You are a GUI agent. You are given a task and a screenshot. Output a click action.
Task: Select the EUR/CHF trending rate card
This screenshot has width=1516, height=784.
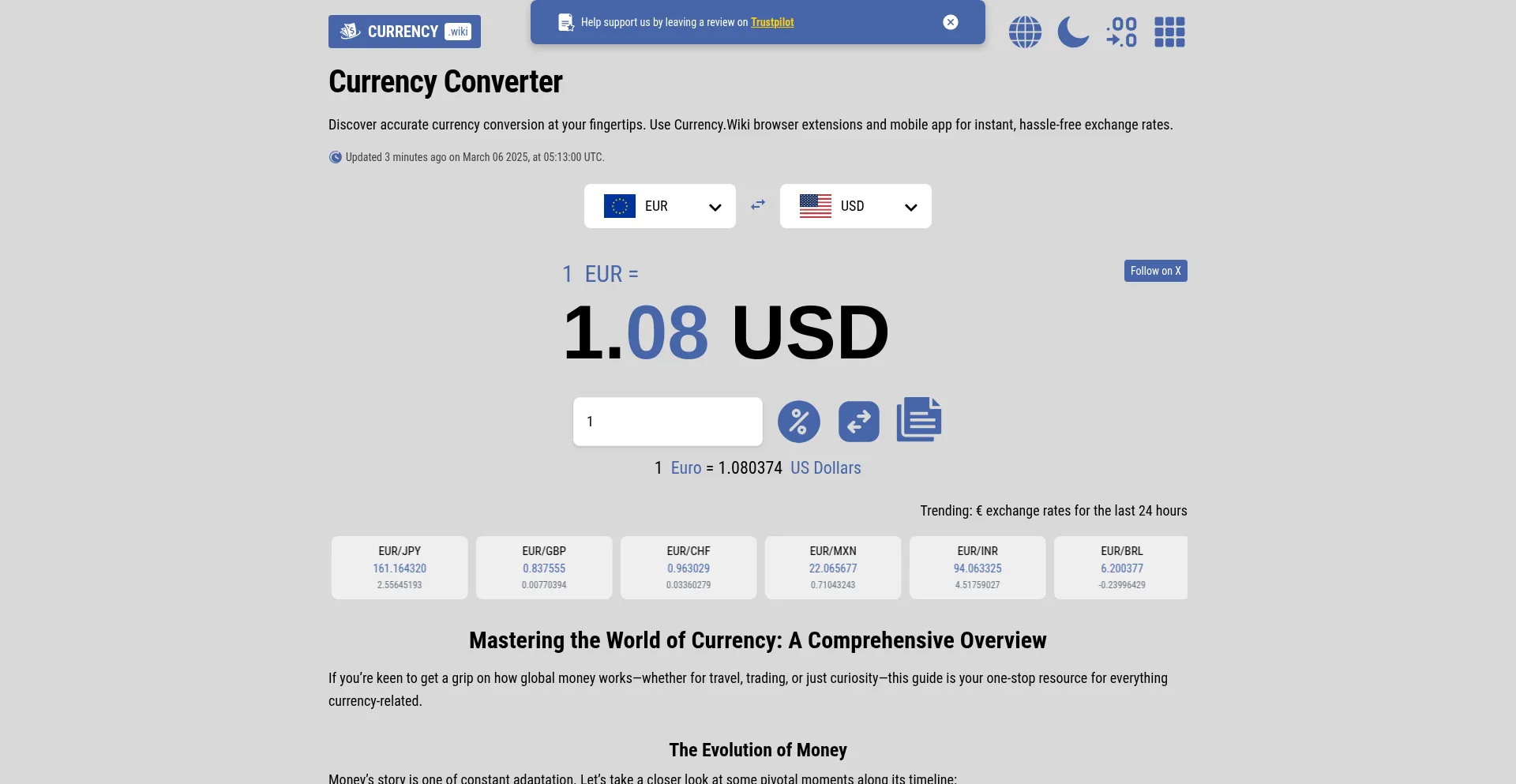coord(689,568)
